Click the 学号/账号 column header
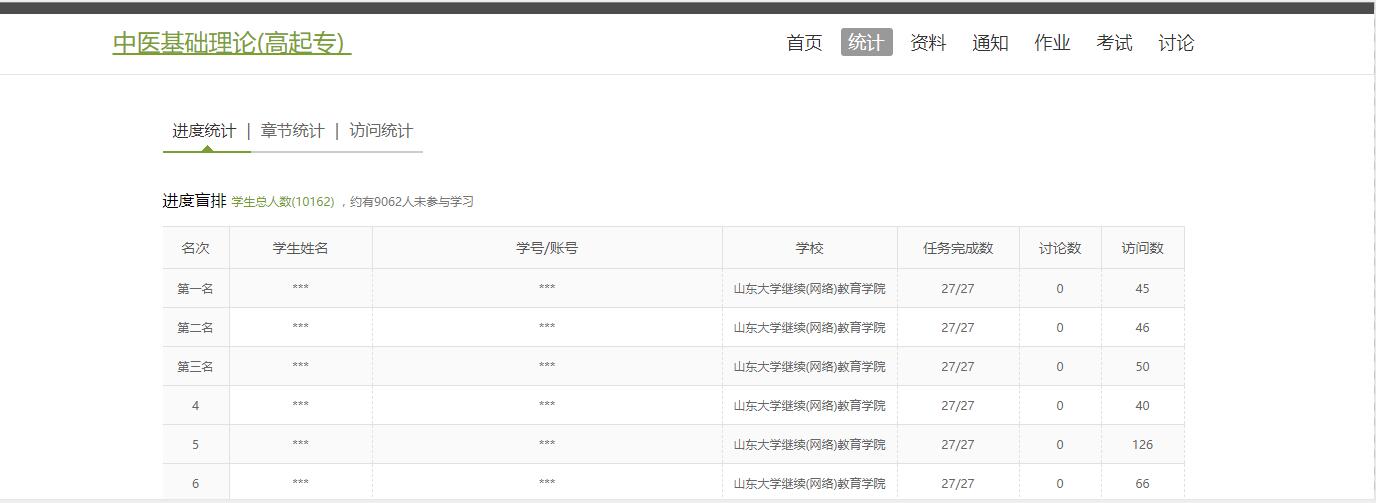This screenshot has height=503, width=1376. [547, 248]
